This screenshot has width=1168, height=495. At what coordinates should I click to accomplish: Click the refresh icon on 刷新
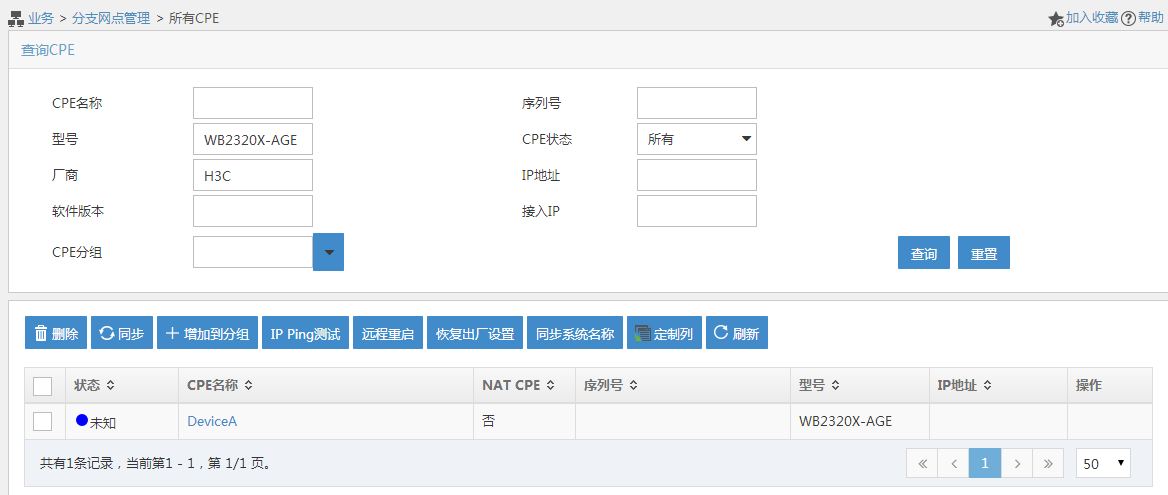pos(721,332)
